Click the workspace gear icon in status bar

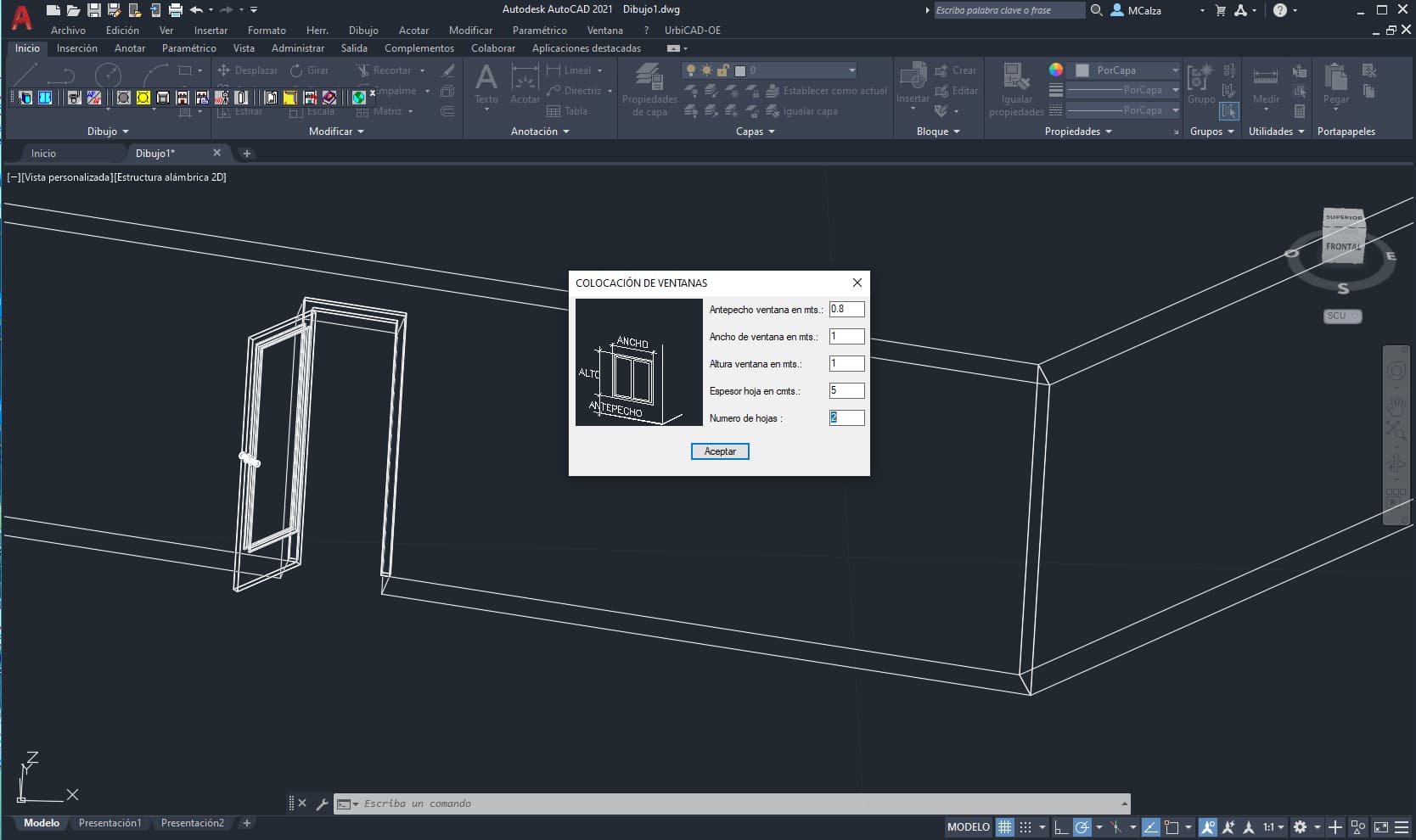pos(1300,826)
